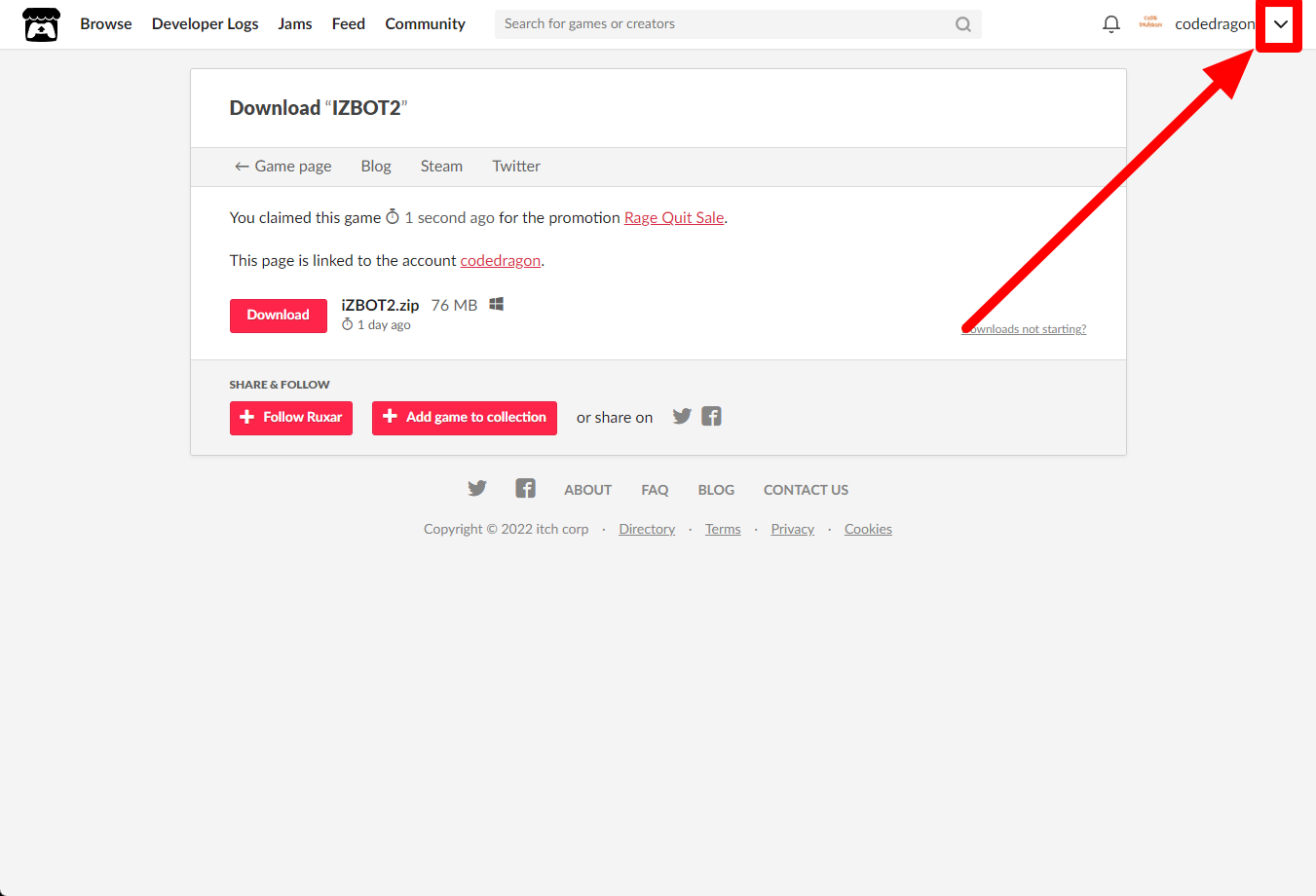Screen dimensions: 1316x896
Task: Open Downloads not starting help link
Action: pos(1024,329)
